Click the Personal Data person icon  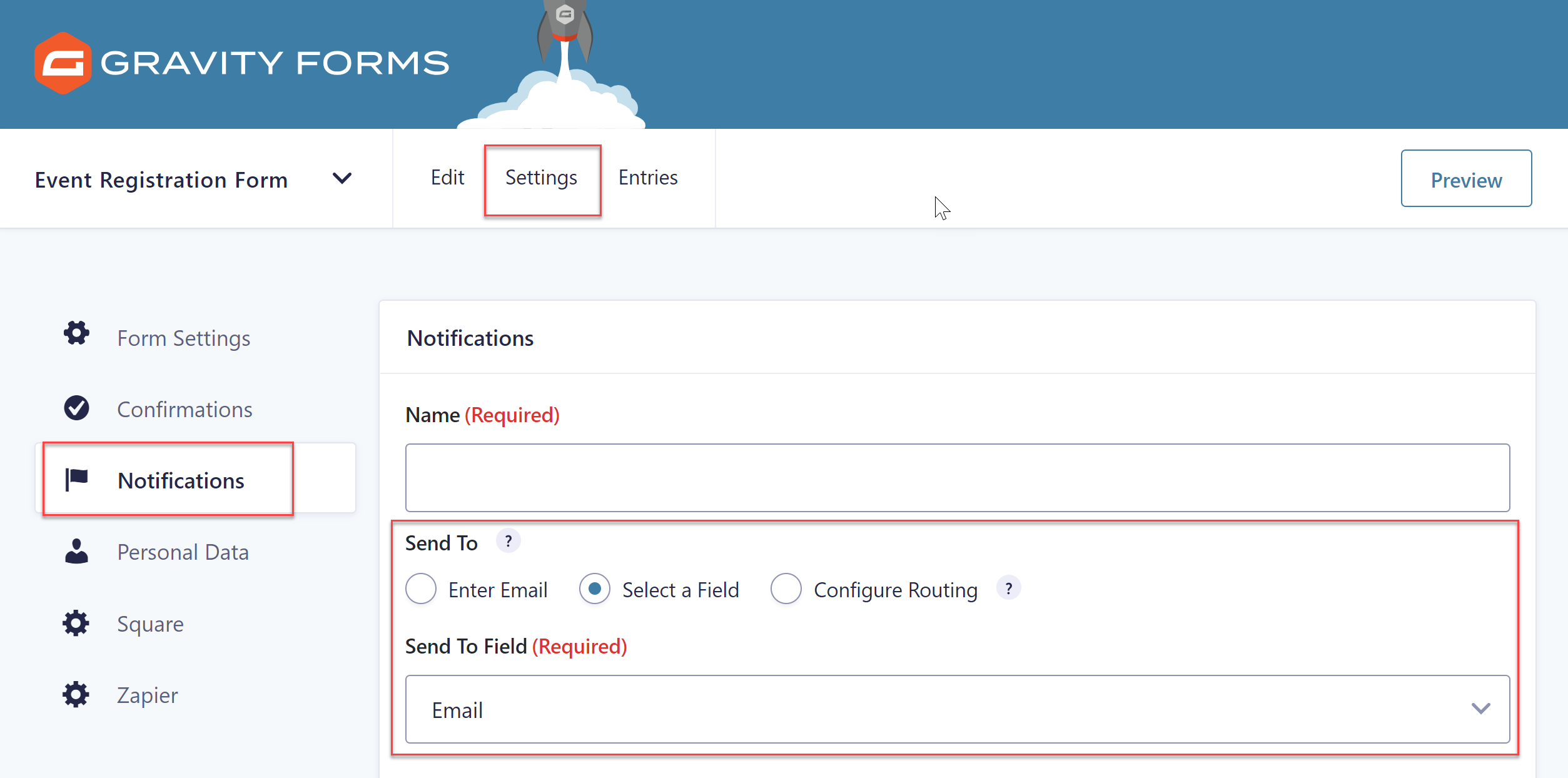pos(76,551)
